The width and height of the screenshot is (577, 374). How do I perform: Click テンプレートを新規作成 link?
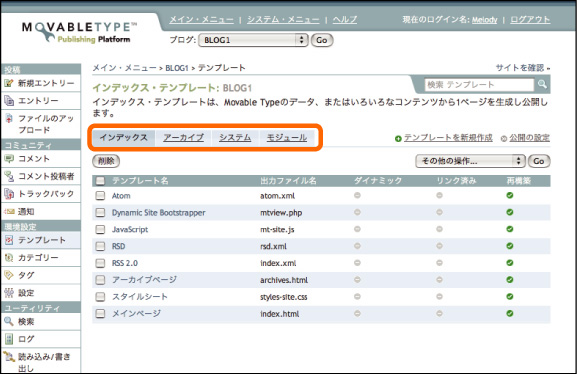pos(448,138)
